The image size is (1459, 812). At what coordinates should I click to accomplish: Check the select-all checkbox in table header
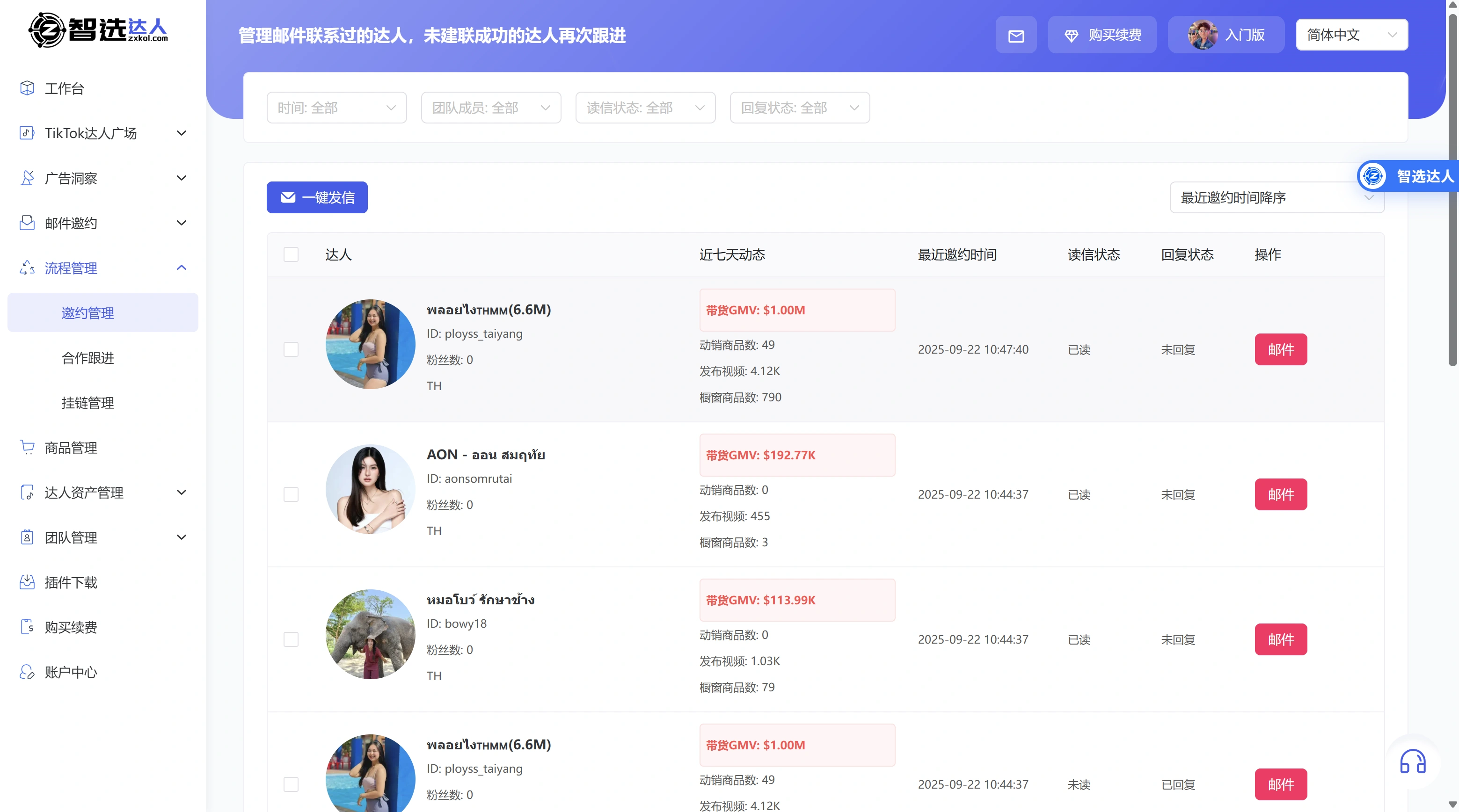(291, 255)
